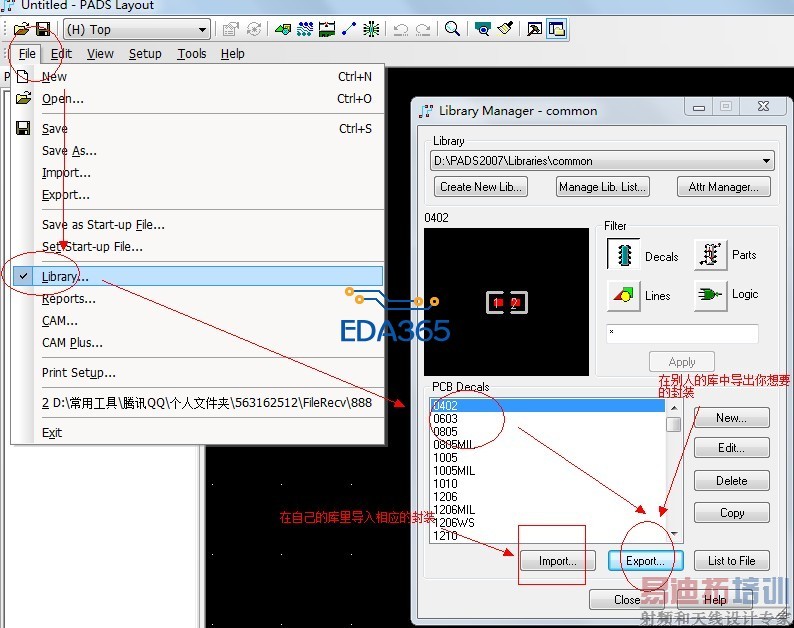Open the Library path dropdown

[x=602, y=161]
